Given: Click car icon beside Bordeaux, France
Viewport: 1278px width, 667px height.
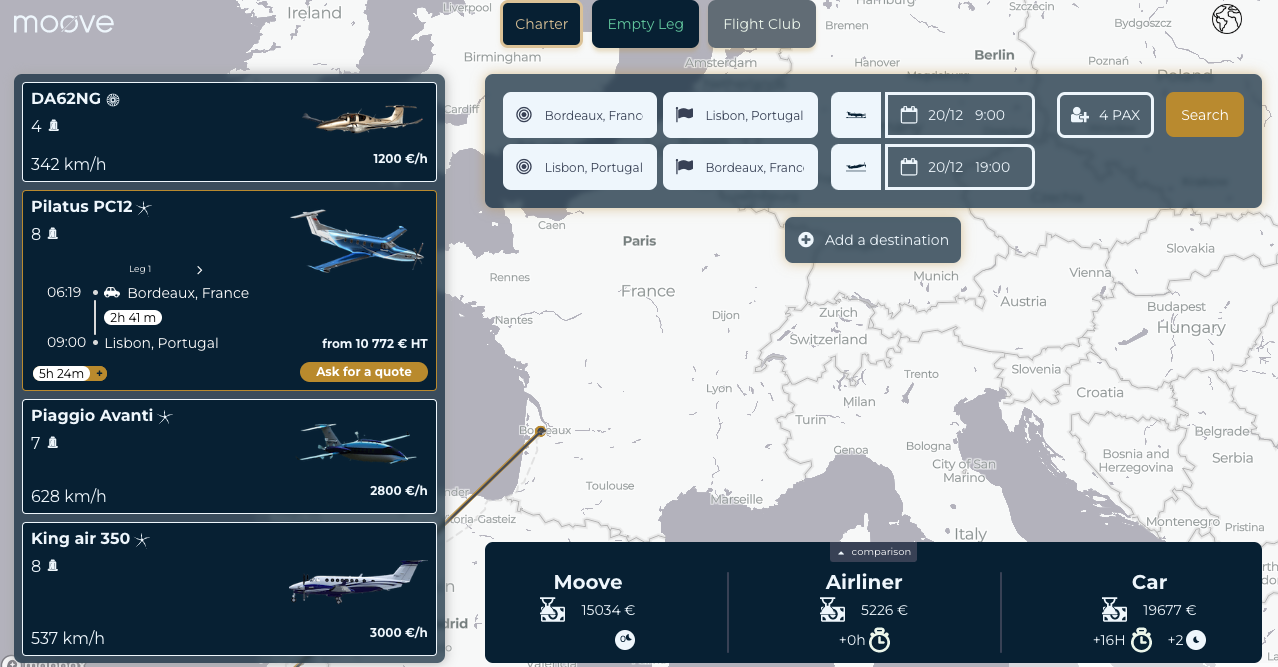Looking at the screenshot, I should click(x=112, y=293).
